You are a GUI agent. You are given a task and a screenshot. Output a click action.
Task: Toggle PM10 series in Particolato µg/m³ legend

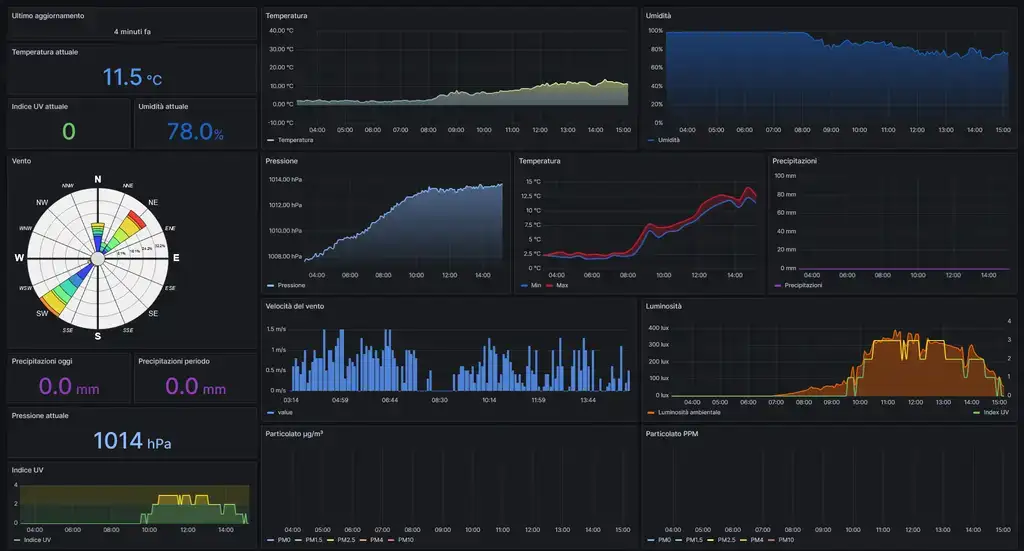click(x=406, y=540)
